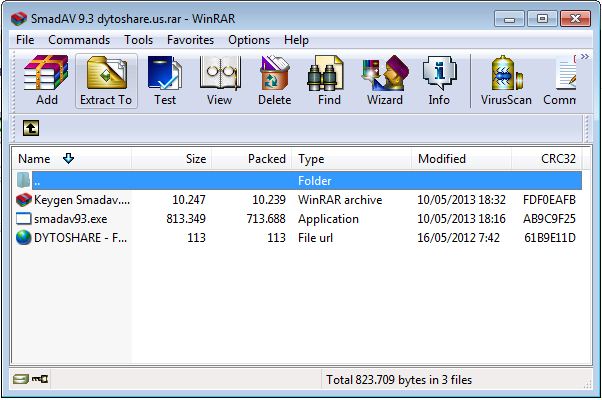
Task: Select the Keygen Smadav file name
Action: pos(82,200)
